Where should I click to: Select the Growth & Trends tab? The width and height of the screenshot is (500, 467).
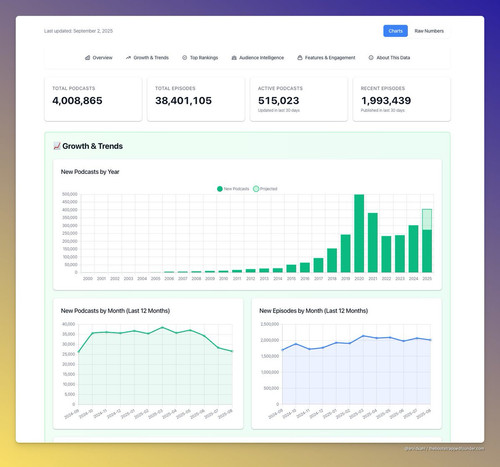(147, 58)
